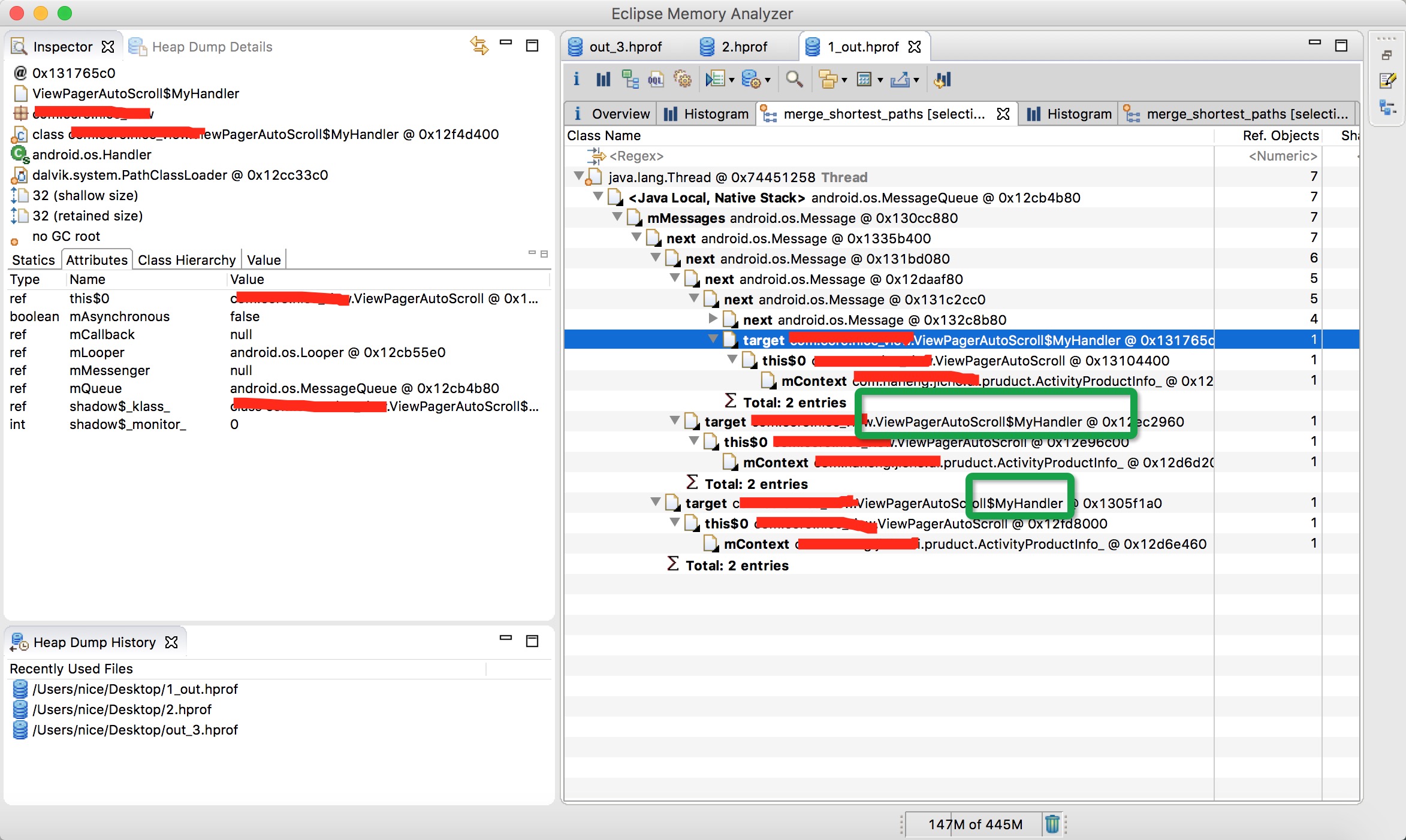1406x840 pixels.
Task: Open recent file /Users/nice/Desktop/out_3.hprof
Action: pyautogui.click(x=135, y=730)
